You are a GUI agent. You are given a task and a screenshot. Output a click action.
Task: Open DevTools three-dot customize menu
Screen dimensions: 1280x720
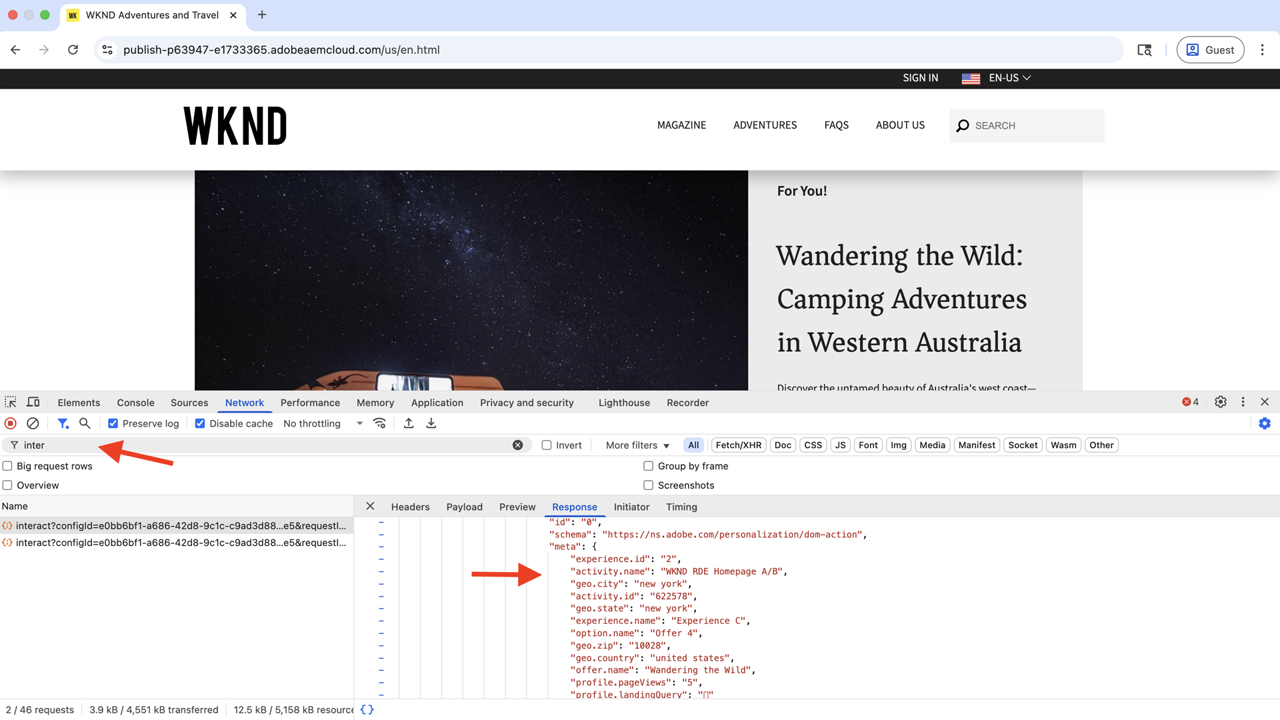point(1243,402)
